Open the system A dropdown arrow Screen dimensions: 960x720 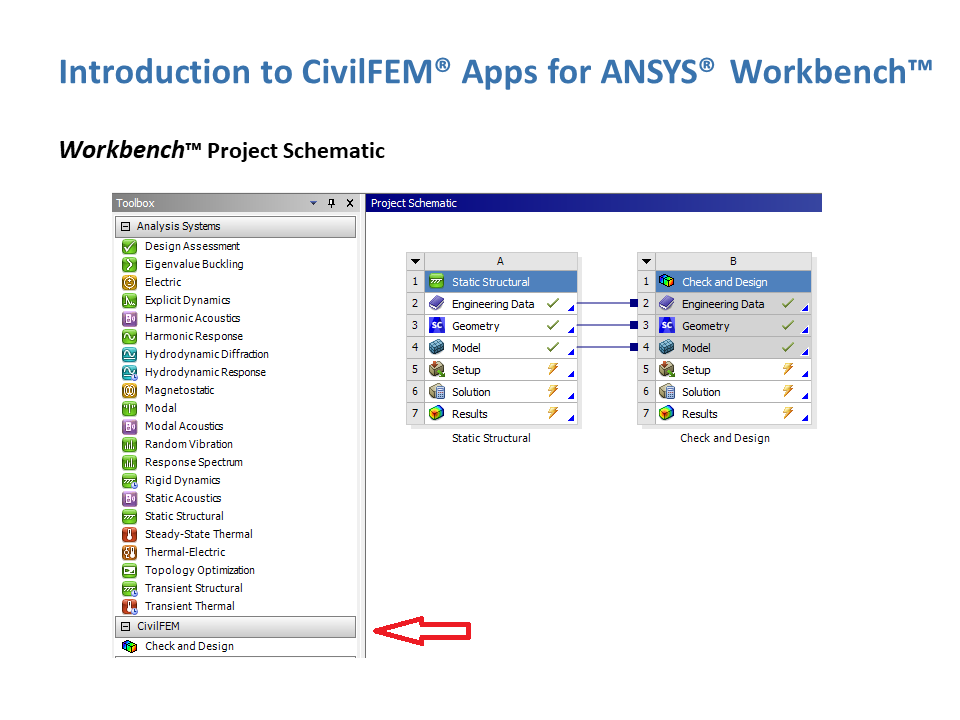tap(416, 262)
